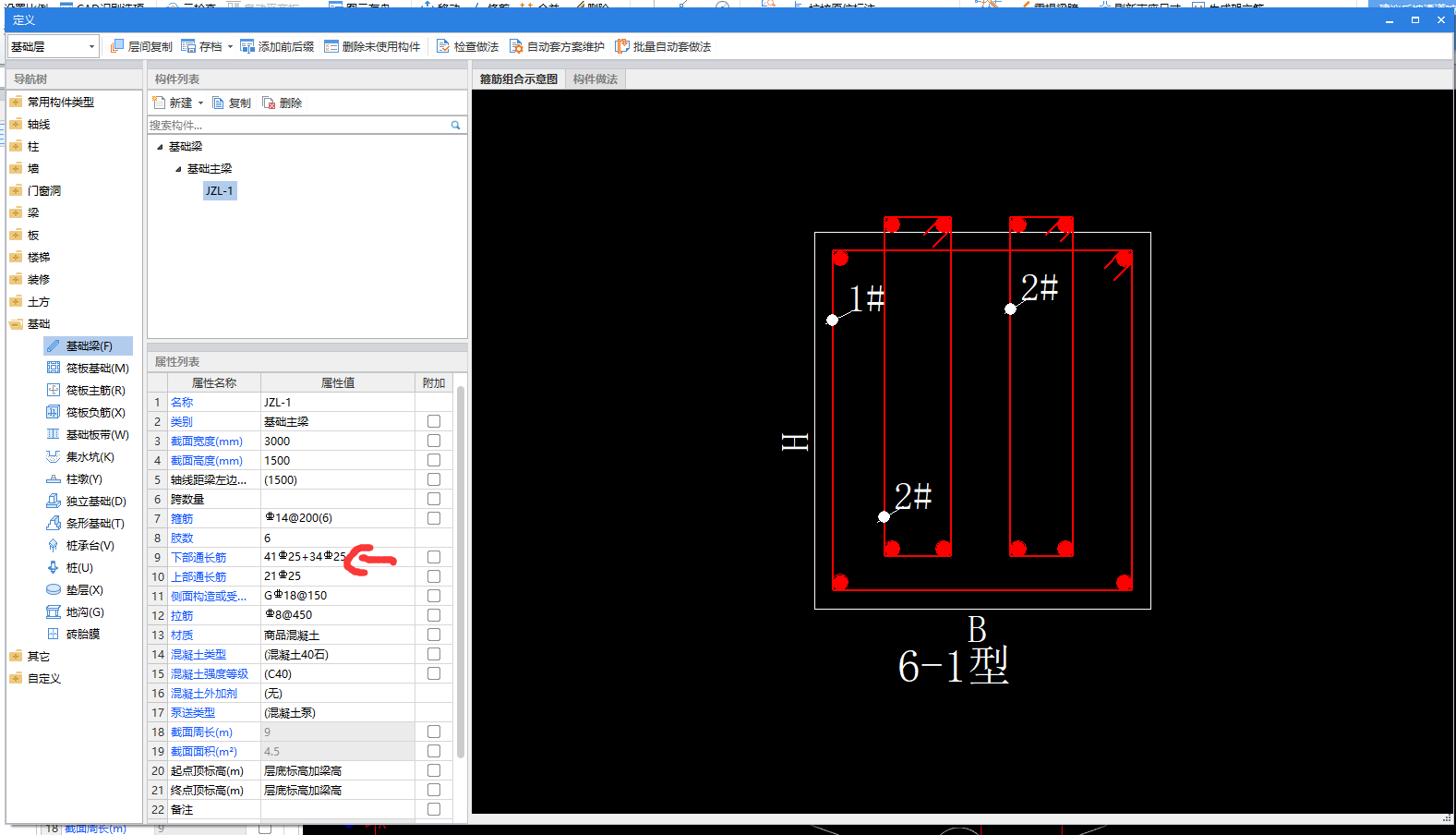Screen dimensions: 1456x835
Task: Switch to 箍筋组合示意图 tab
Action: click(518, 79)
